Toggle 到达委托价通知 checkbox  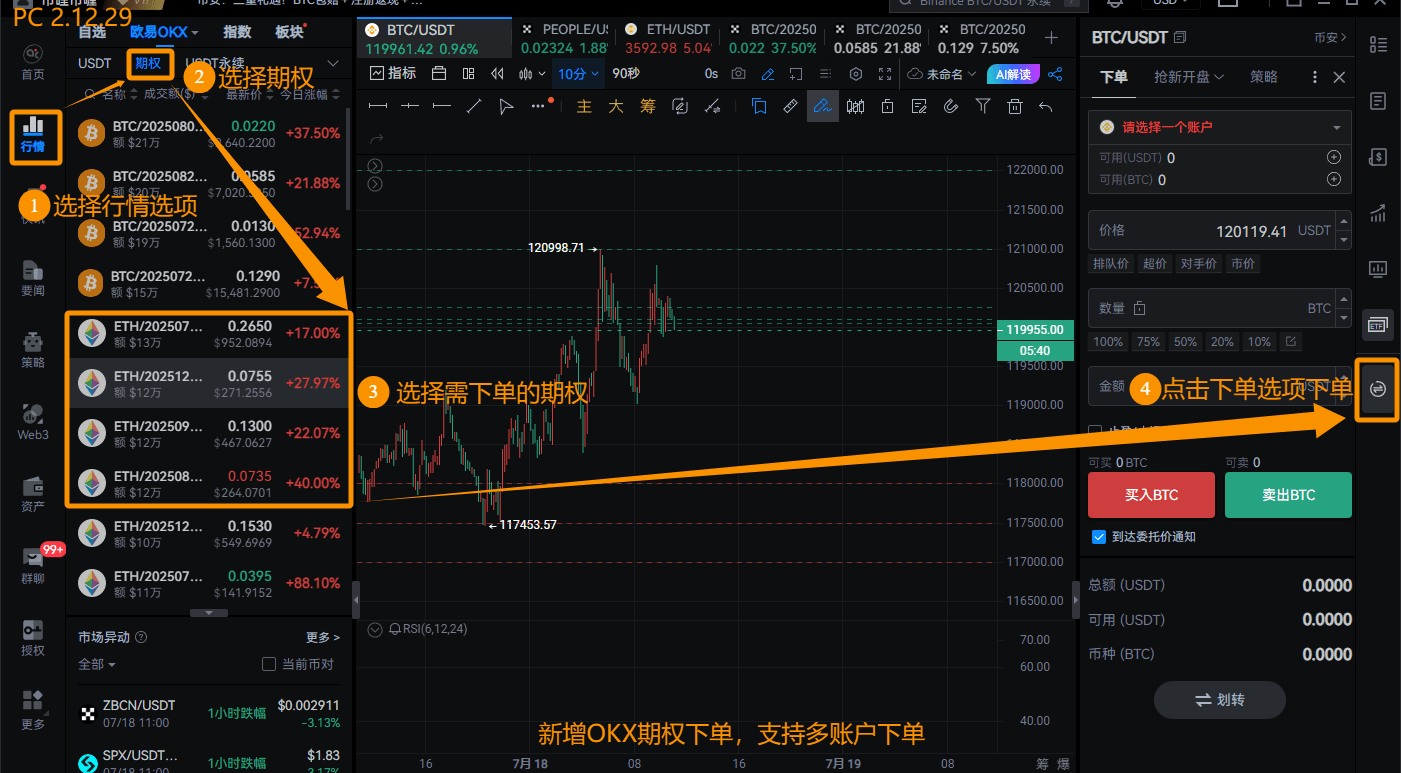point(1100,537)
